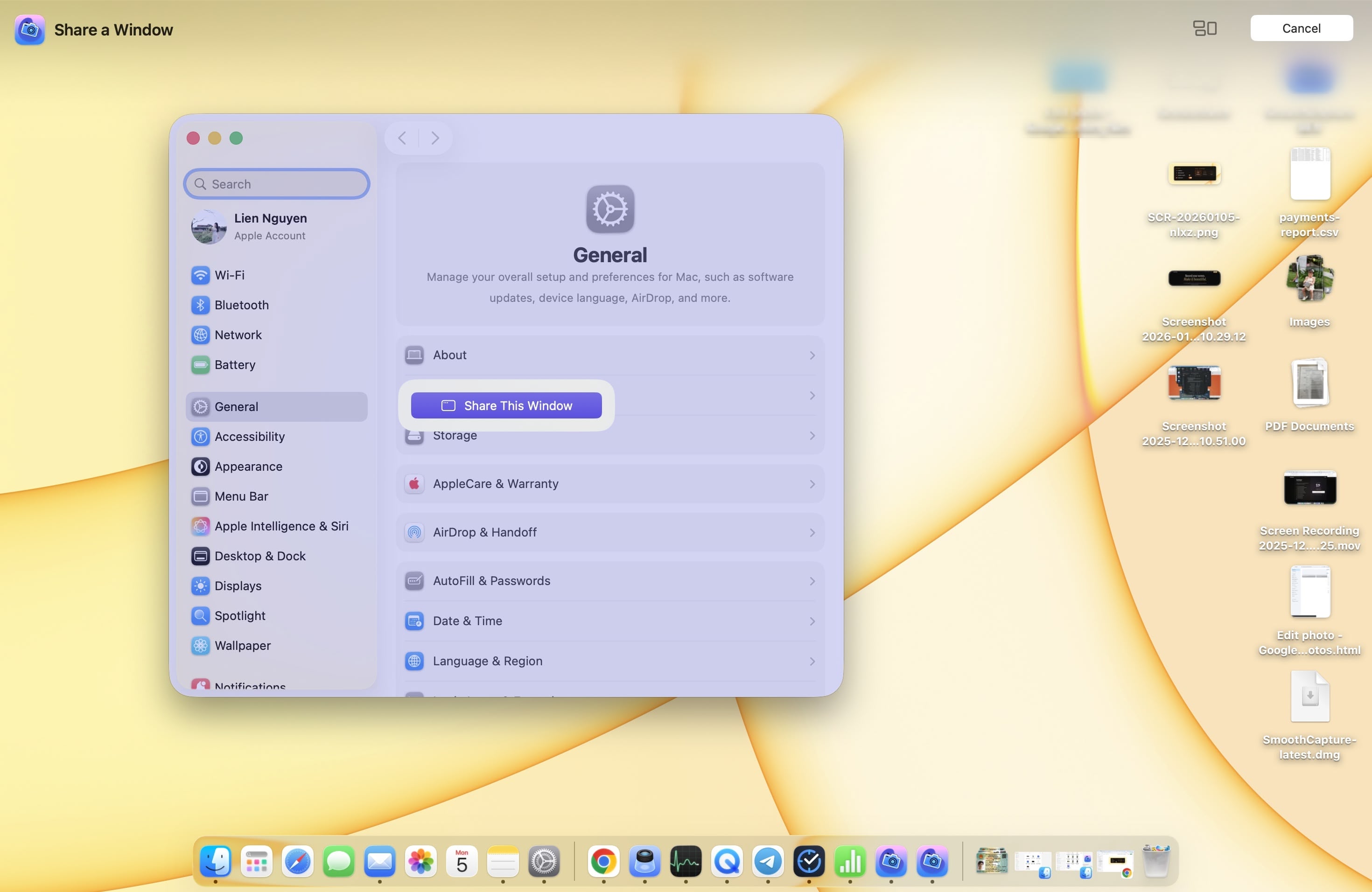
Task: Go forward in System Settings
Action: (435, 138)
